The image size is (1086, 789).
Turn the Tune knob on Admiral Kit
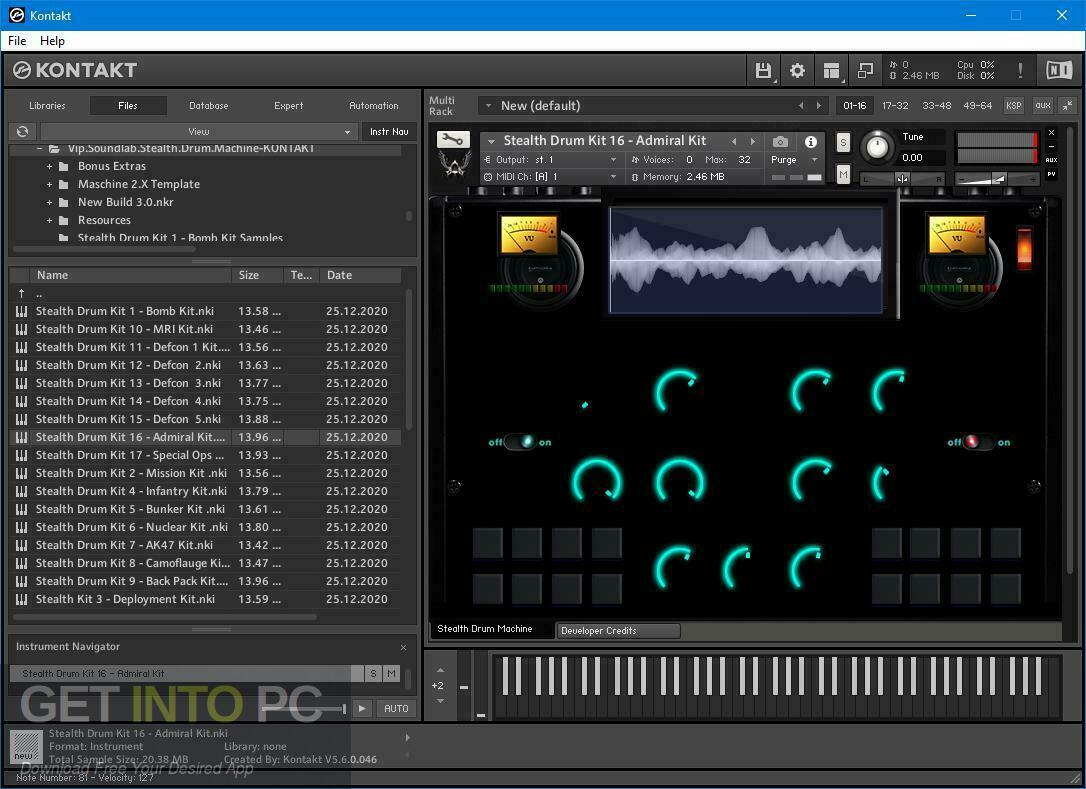877,147
